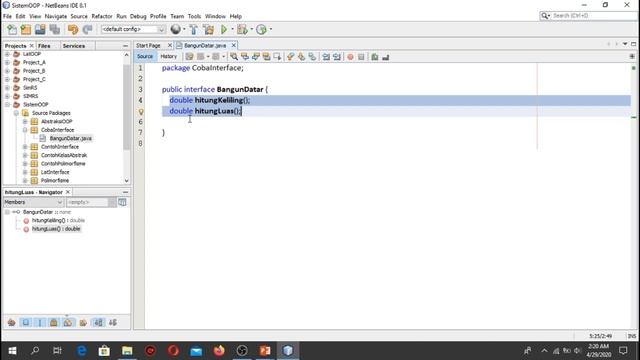Click the Toggle Rectangular Selection icon
Screen dimensions: 640x360
click(277, 57)
